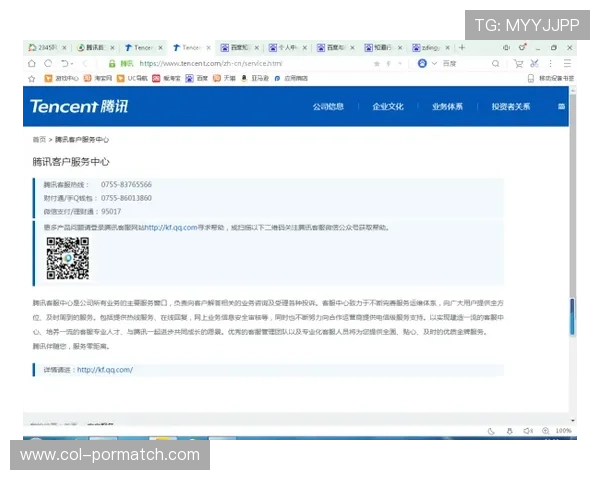Open a new tab with plus button
Screen dimensions: 600x480
tap(462, 47)
